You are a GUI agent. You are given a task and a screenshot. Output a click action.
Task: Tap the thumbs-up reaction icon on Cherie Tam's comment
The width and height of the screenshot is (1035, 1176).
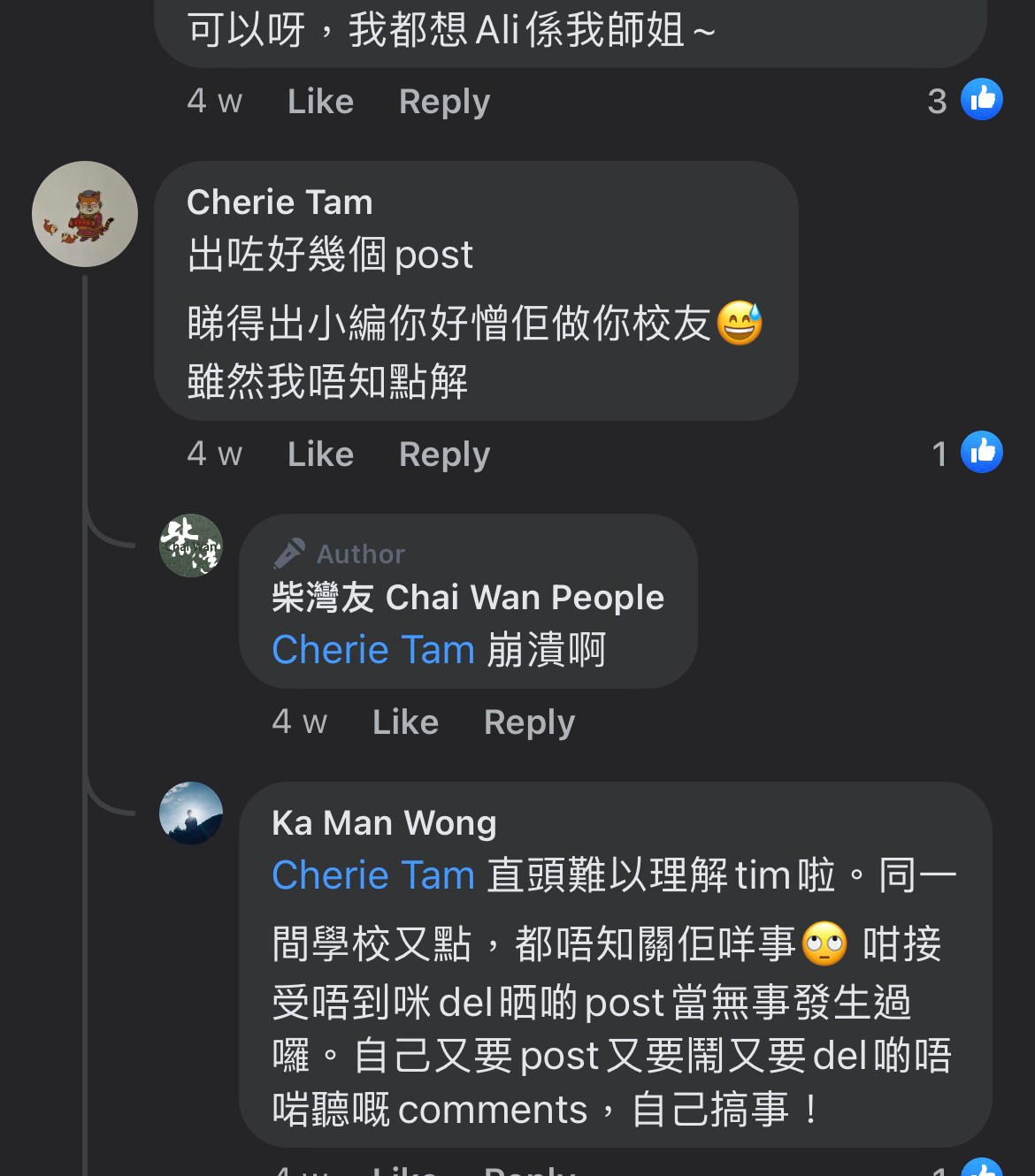(982, 452)
